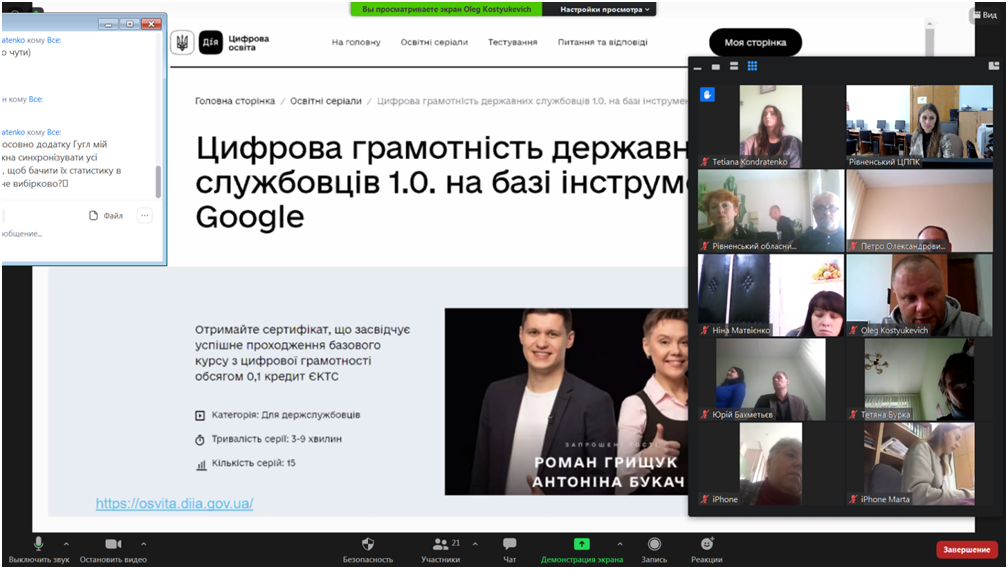This screenshot has width=1008, height=569.
Task: Open the Реакции reactions icon
Action: pos(706,544)
